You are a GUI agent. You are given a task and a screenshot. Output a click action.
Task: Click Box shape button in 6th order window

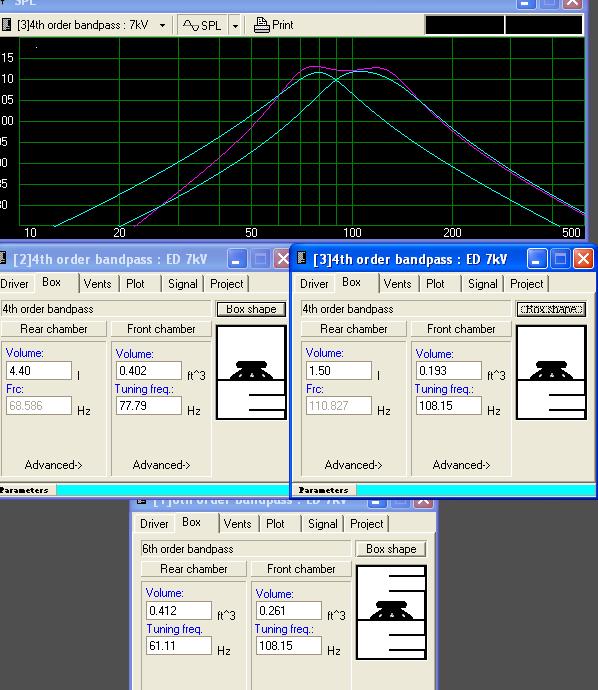coord(391,549)
